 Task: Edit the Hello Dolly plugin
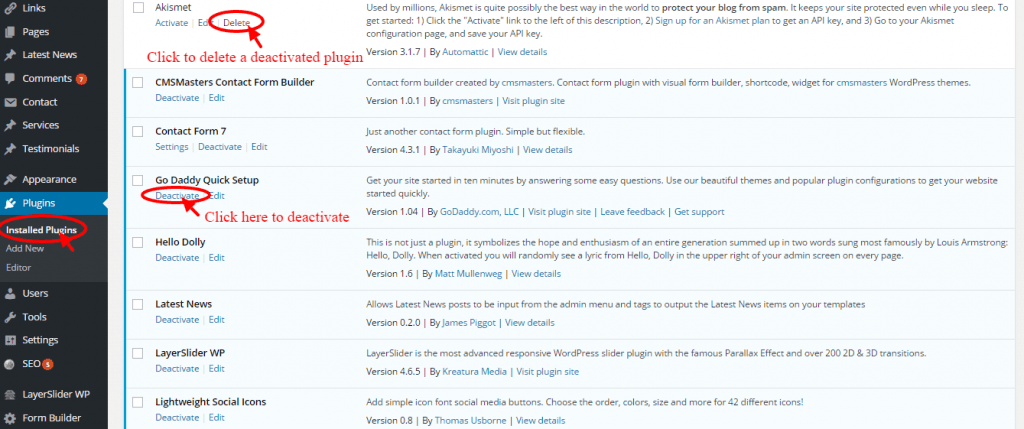pyautogui.click(x=217, y=257)
